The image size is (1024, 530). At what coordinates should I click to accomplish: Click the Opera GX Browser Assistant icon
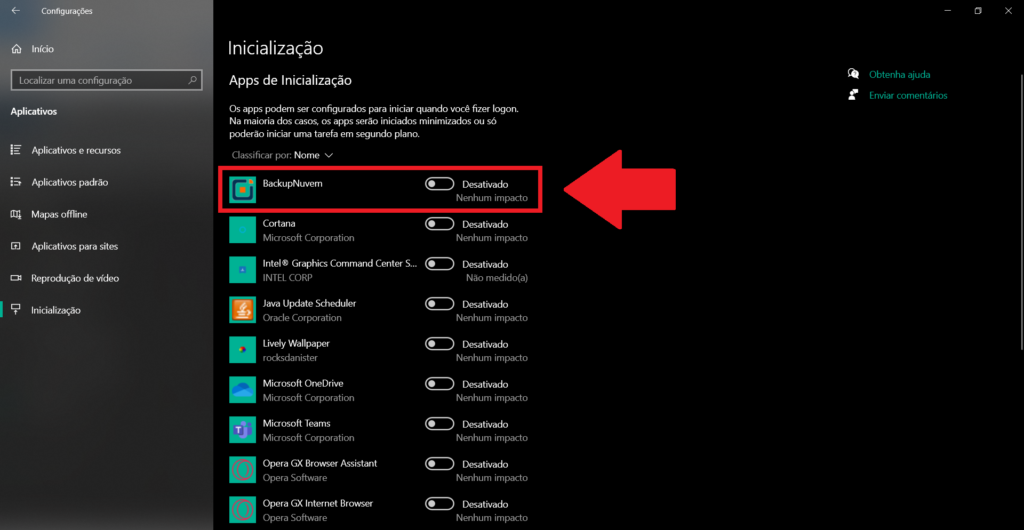tap(242, 470)
